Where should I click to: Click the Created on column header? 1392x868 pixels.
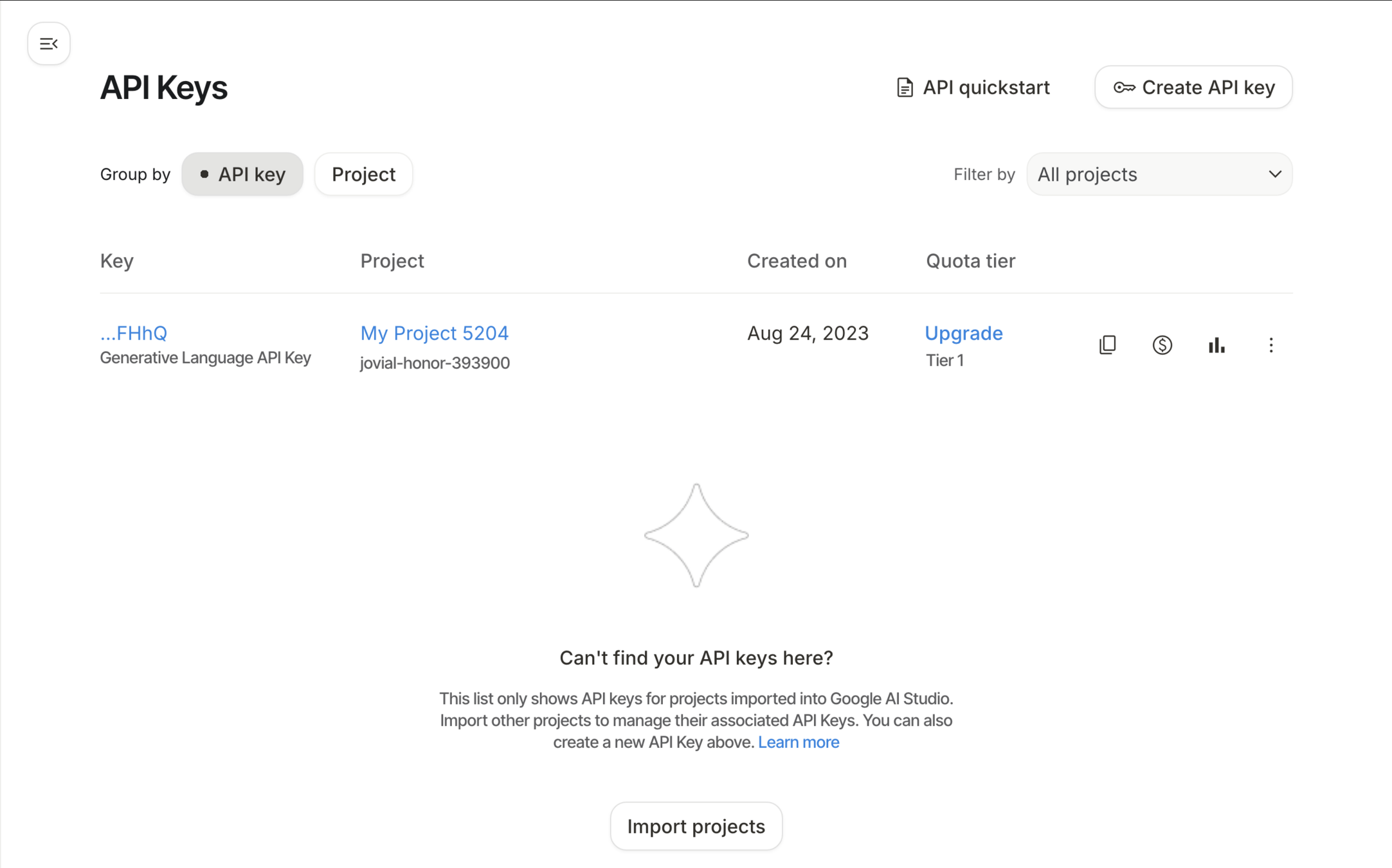tap(797, 261)
